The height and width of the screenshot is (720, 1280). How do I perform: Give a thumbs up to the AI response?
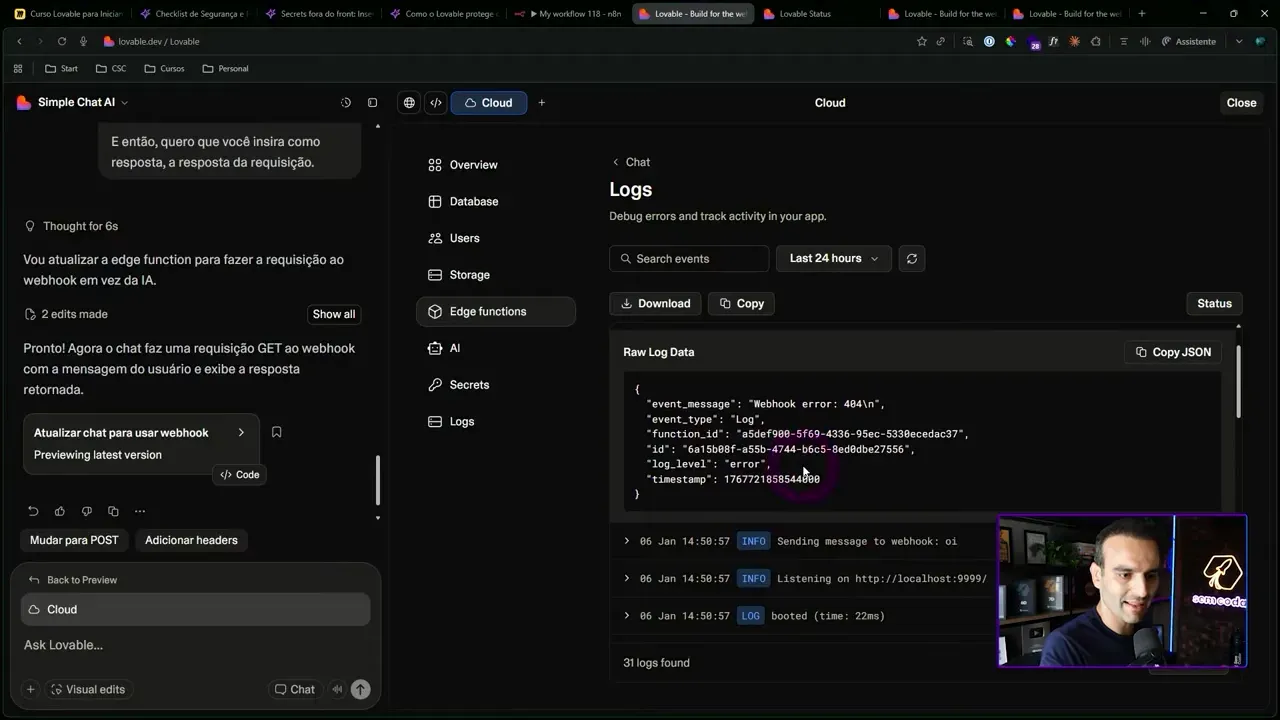pyautogui.click(x=60, y=510)
